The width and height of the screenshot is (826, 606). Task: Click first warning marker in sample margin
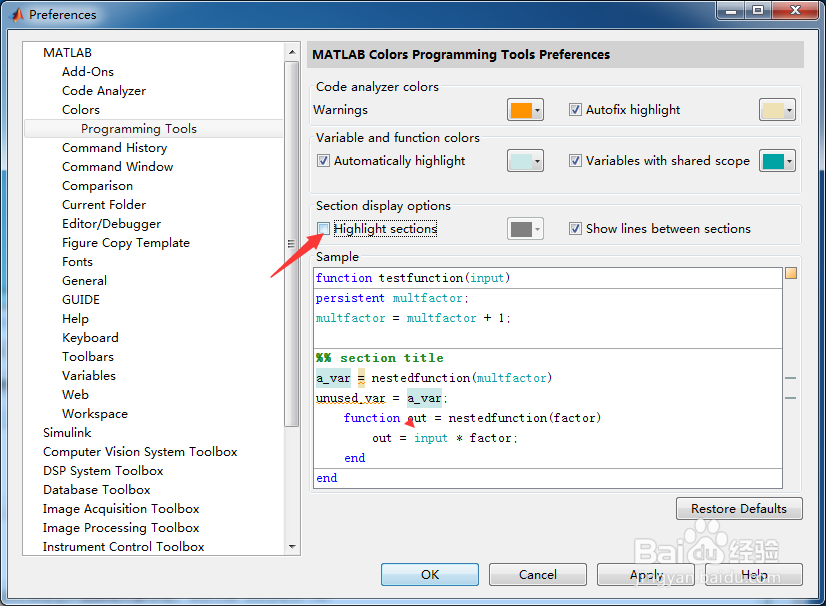click(x=790, y=378)
